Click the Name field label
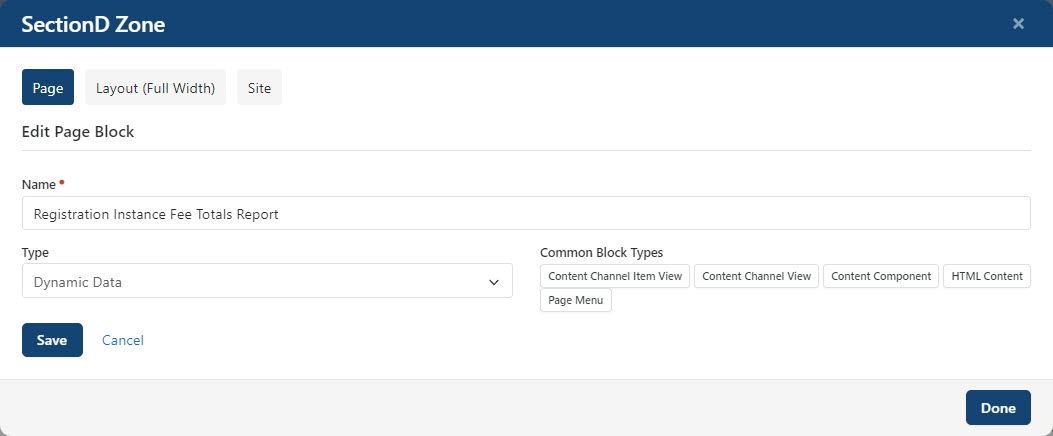This screenshot has width=1053, height=436. tap(39, 184)
